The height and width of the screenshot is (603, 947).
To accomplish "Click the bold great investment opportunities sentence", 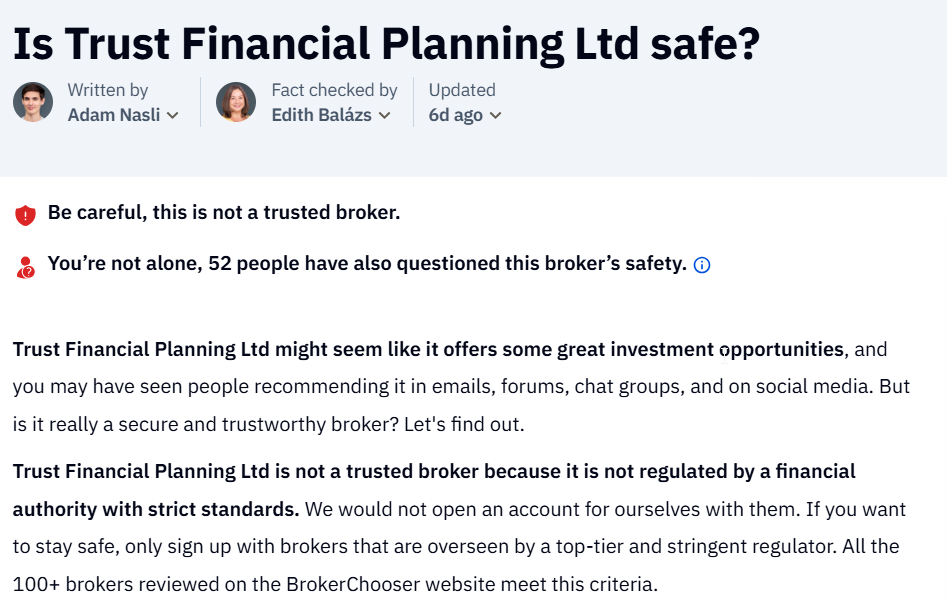I will (x=428, y=349).
